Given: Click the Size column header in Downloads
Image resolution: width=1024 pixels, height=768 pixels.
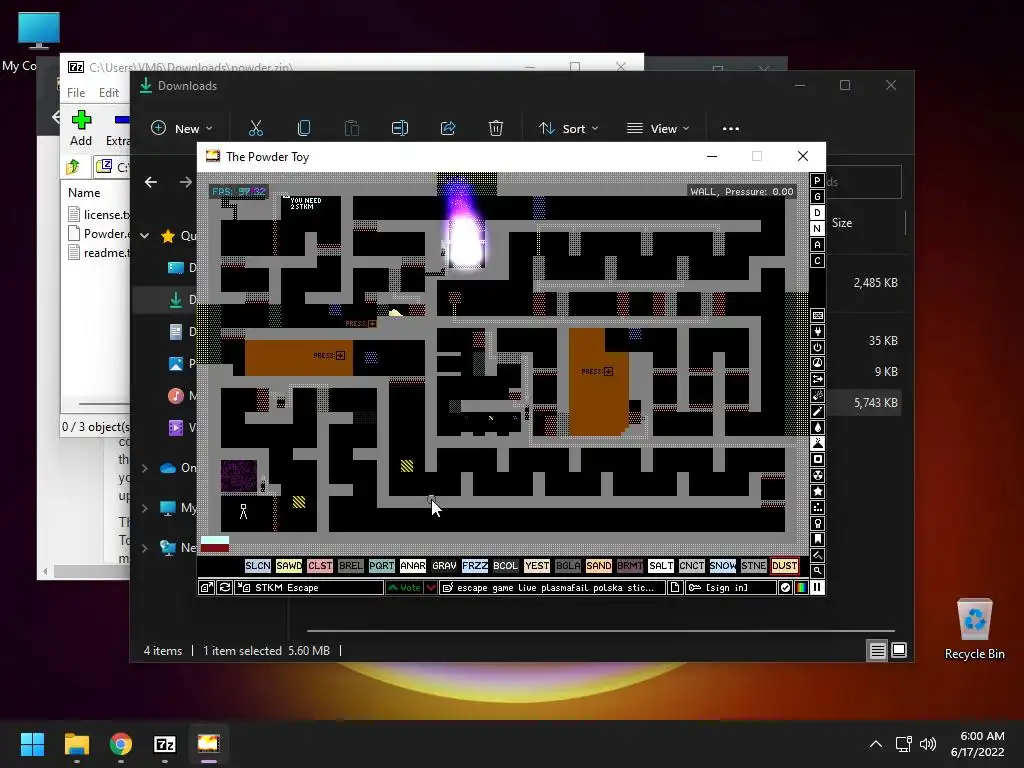Looking at the screenshot, I should [x=842, y=223].
